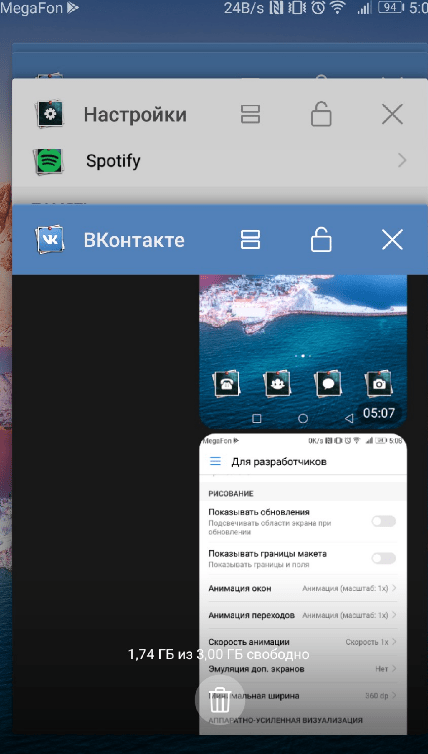Tap the trash icon to clear all apps
The image size is (428, 754).
click(x=220, y=700)
